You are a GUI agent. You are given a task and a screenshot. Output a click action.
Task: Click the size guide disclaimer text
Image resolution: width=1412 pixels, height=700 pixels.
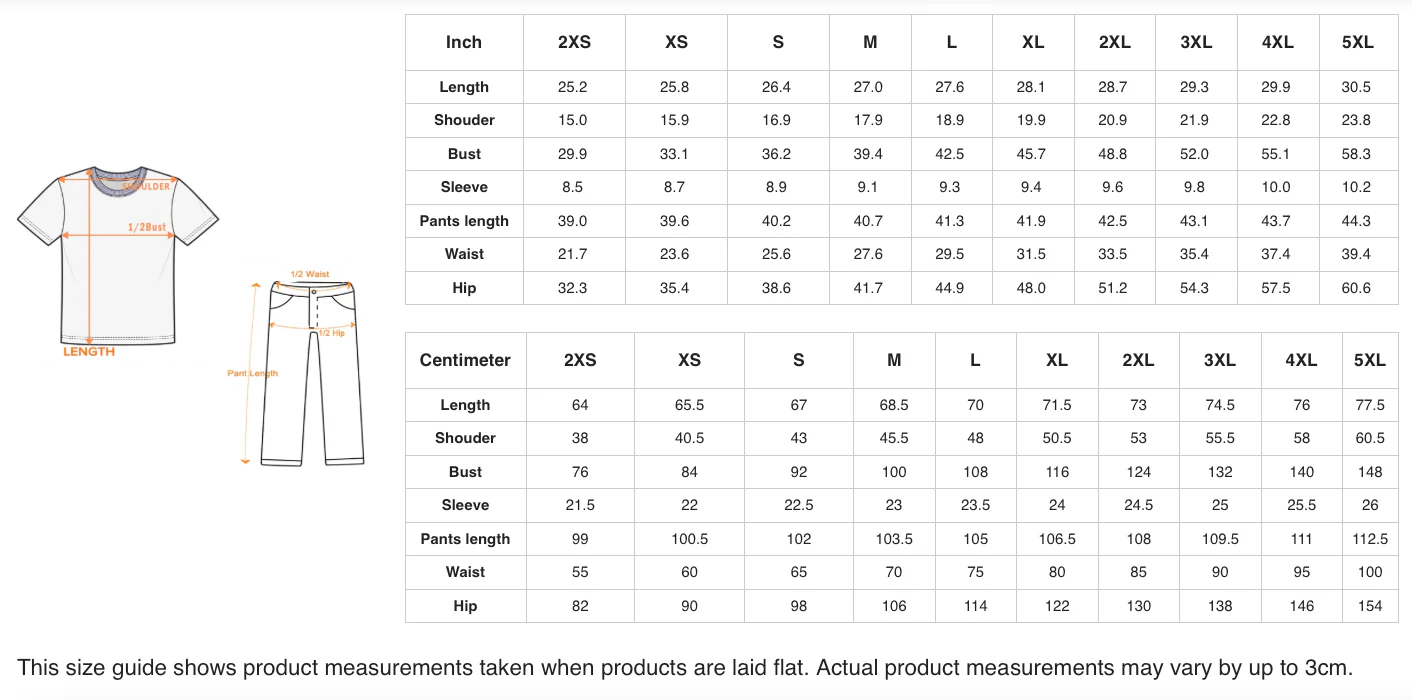pyautogui.click(x=685, y=668)
